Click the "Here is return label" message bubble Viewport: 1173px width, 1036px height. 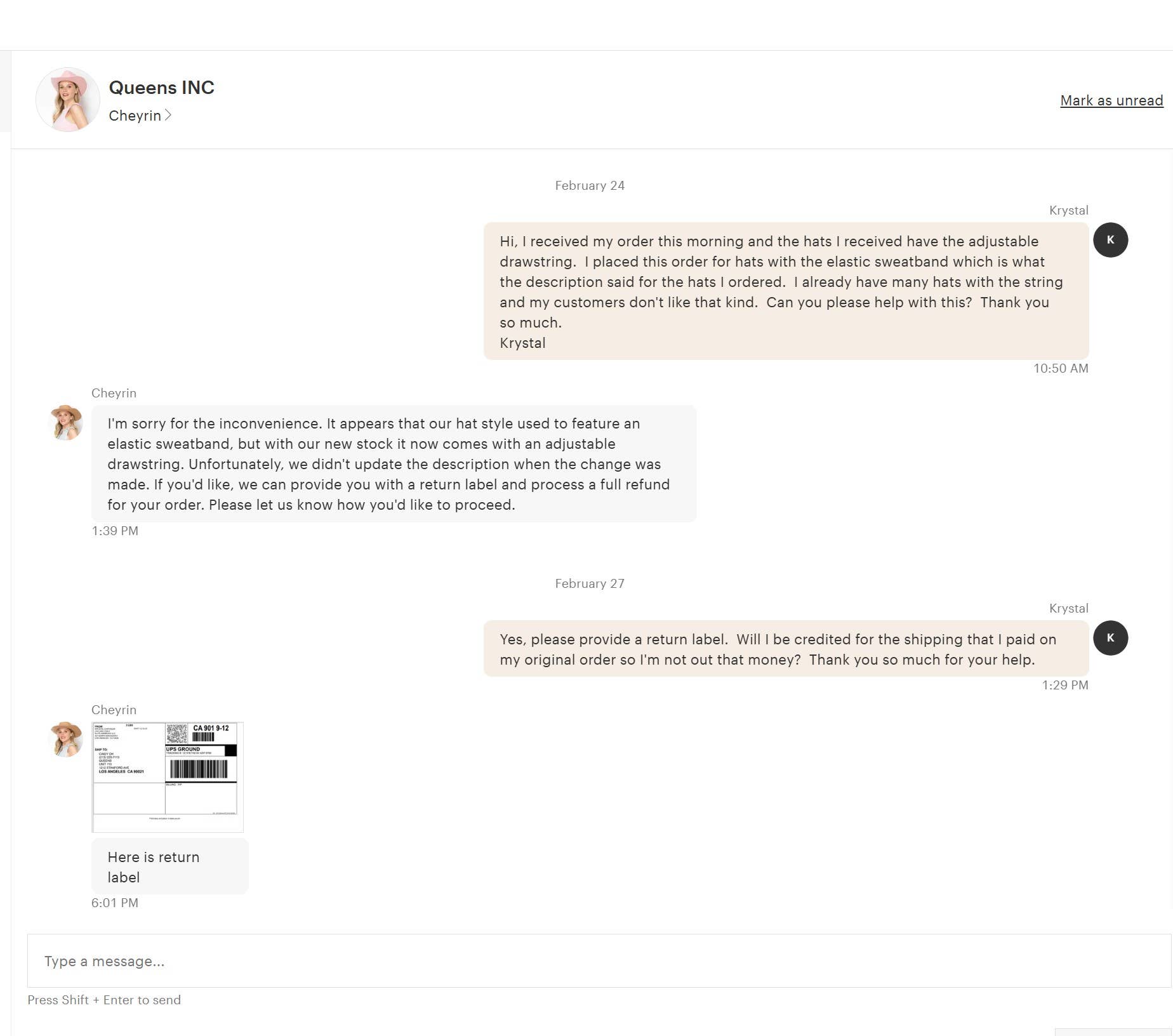[x=169, y=867]
